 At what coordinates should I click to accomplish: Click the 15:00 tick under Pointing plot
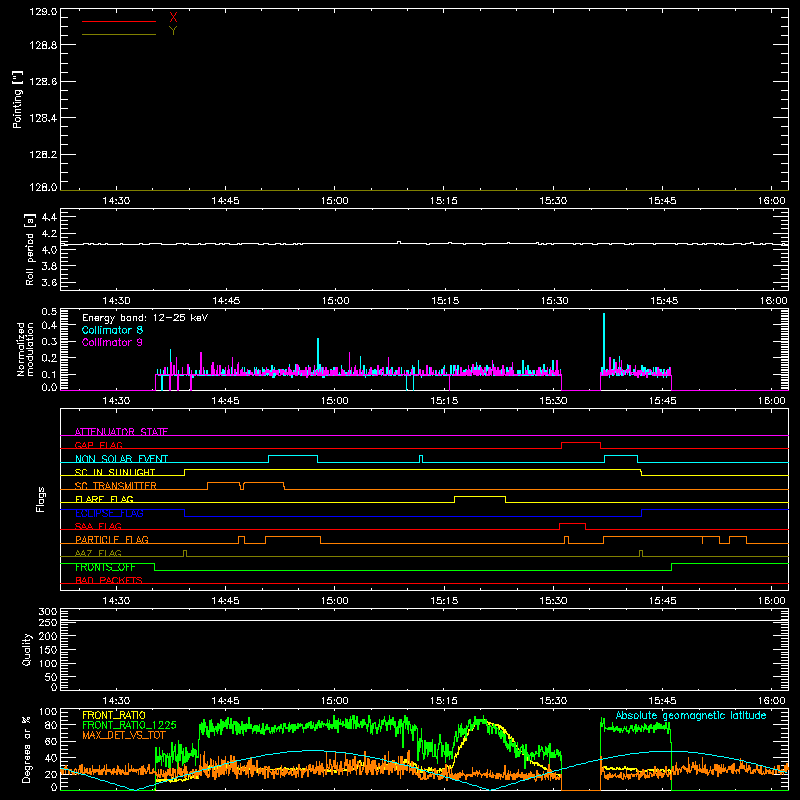[x=335, y=201]
